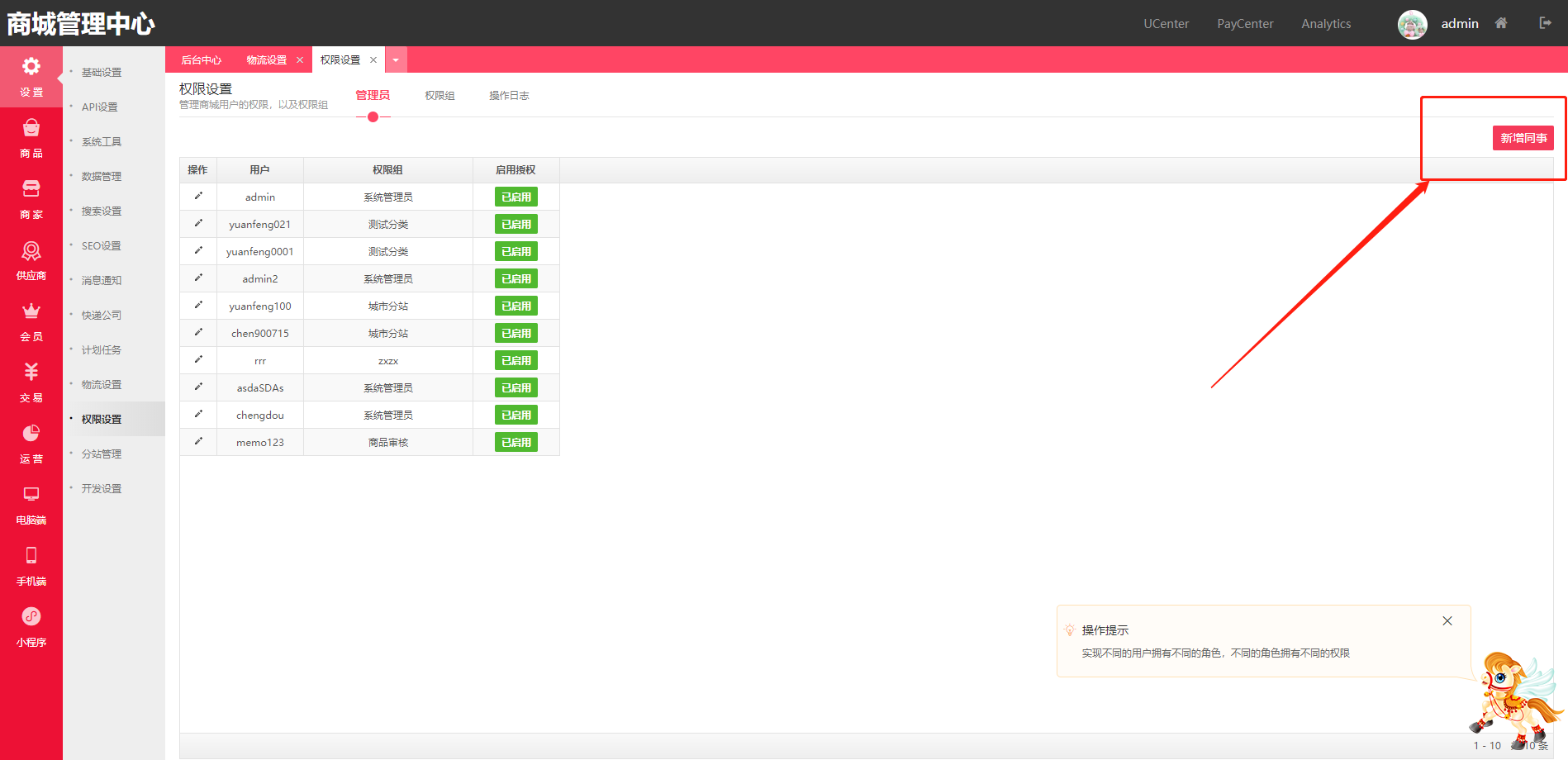Open 快递公司 in the submenu
Screen dimensions: 1568x760
102,316
